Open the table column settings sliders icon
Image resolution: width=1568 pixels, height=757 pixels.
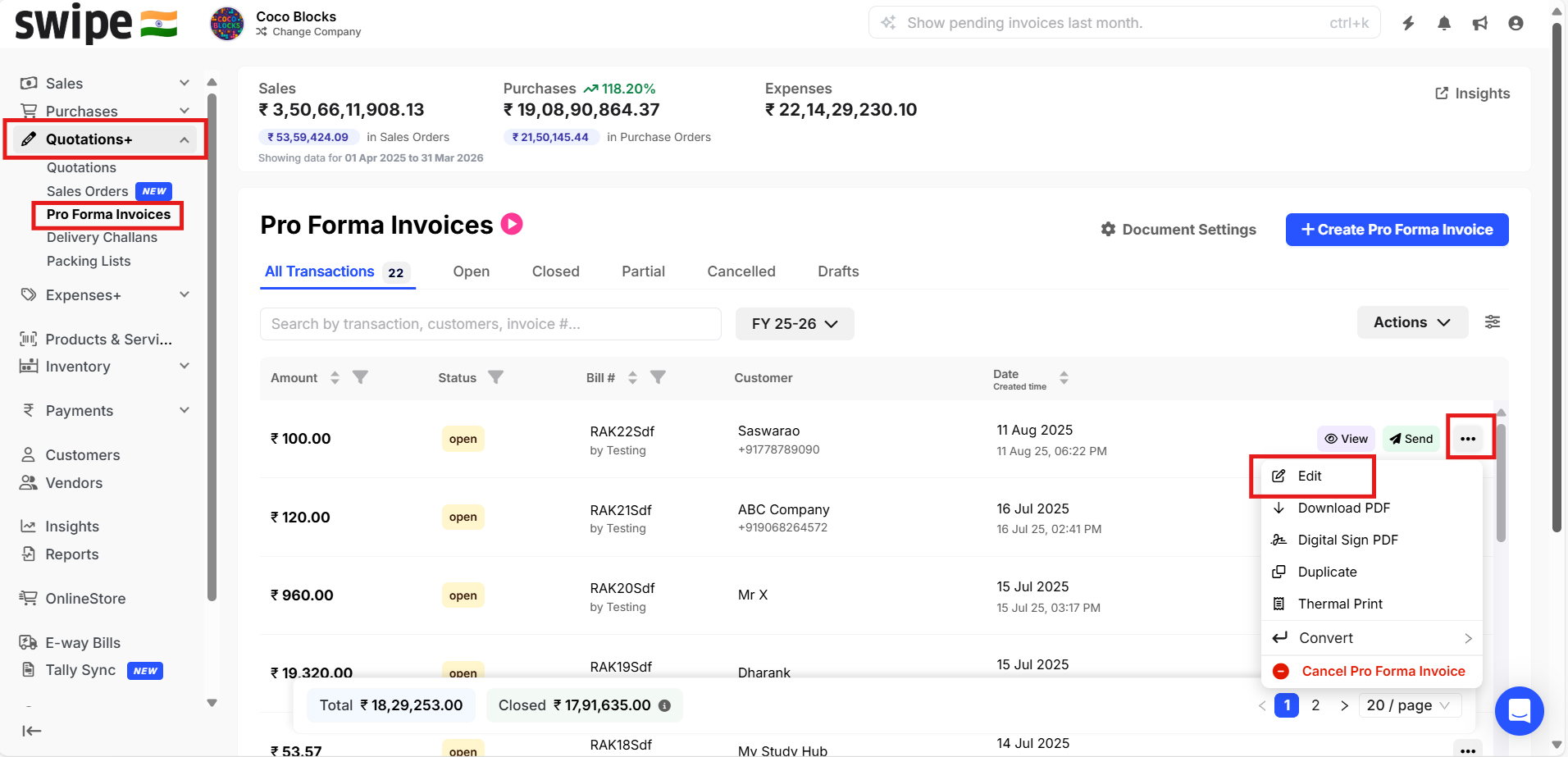coord(1493,322)
